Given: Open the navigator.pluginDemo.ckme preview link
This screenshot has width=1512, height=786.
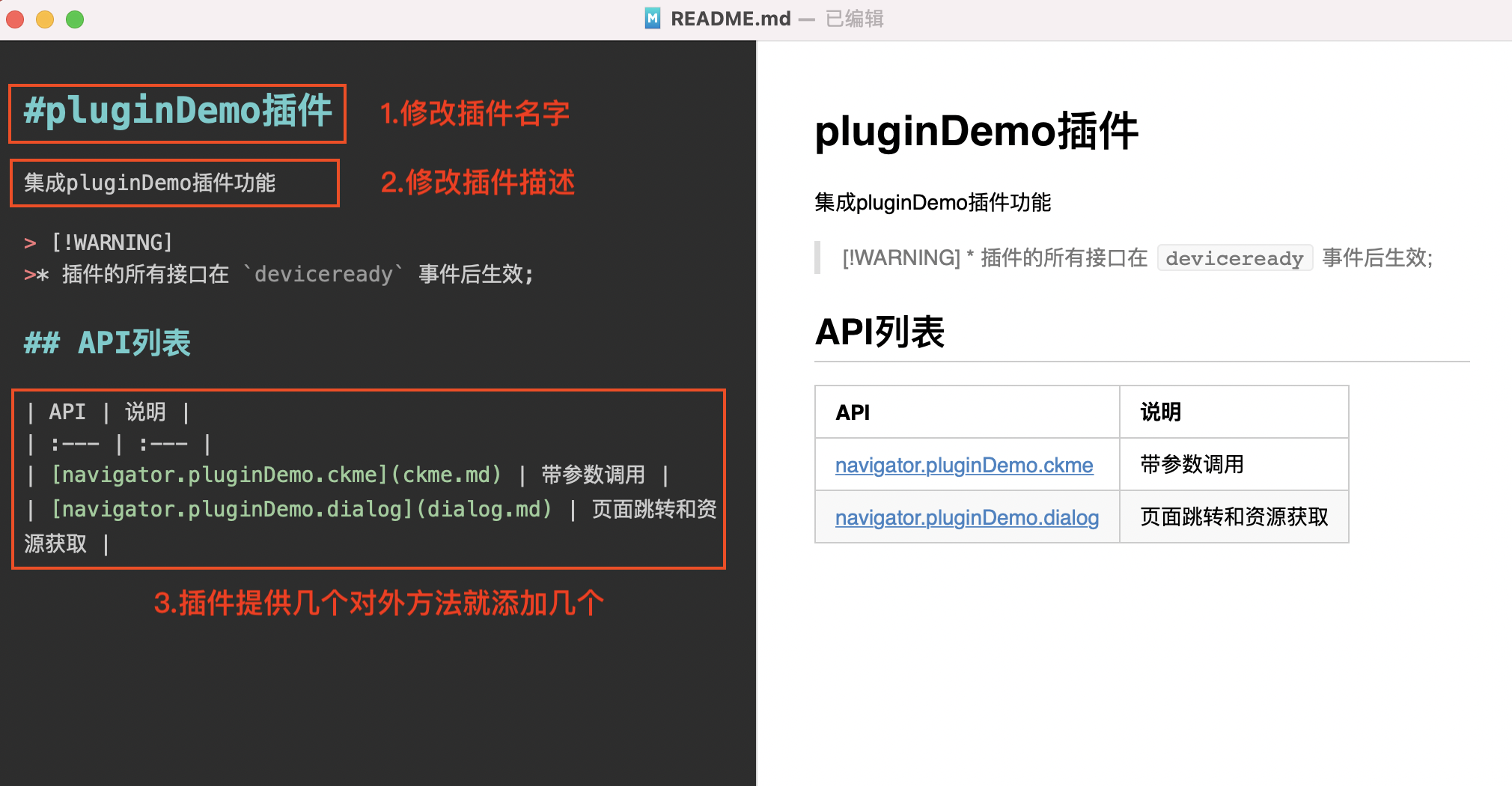Looking at the screenshot, I should (x=964, y=465).
